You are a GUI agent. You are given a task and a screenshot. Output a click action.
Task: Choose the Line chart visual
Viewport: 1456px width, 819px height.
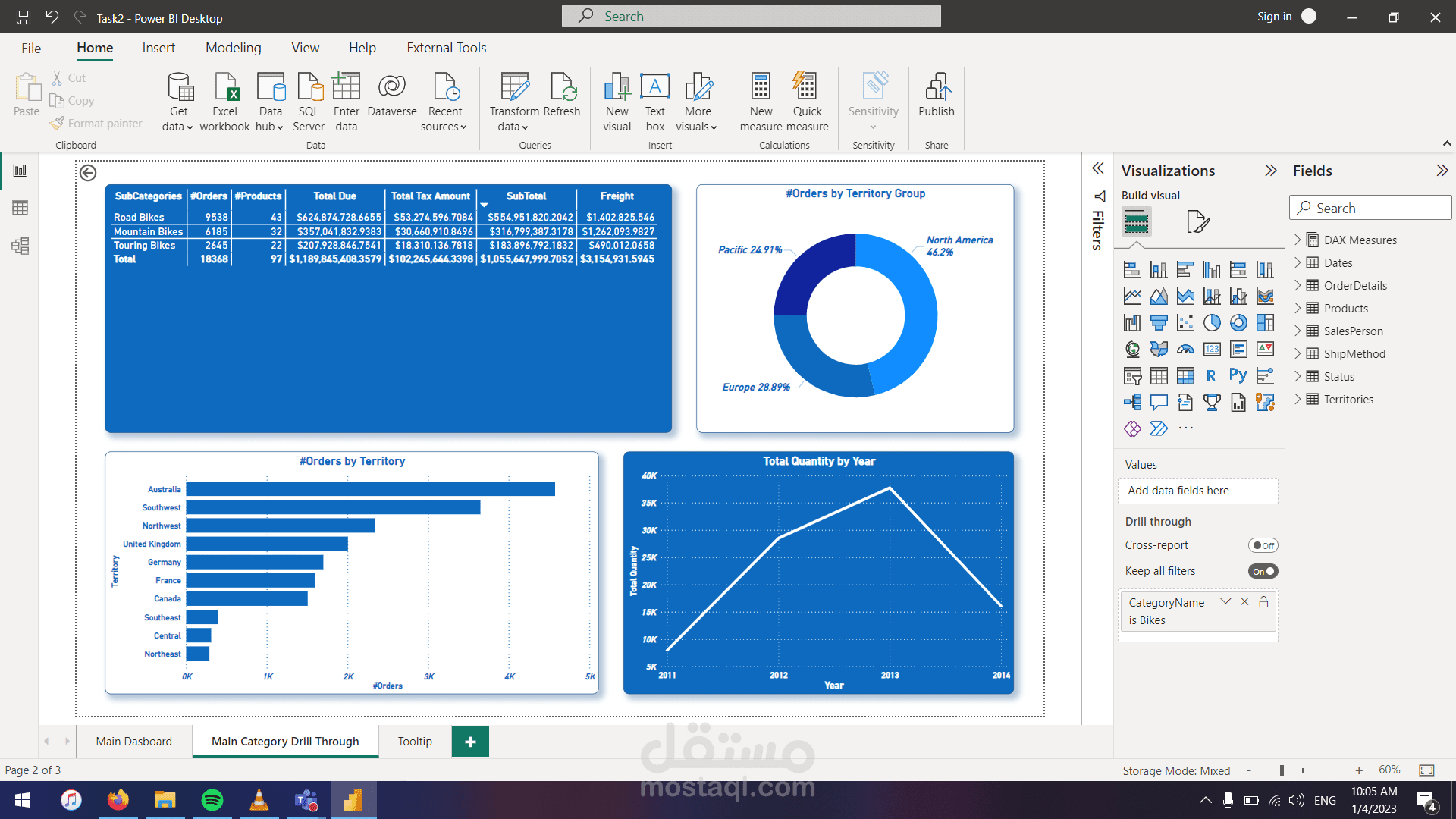coord(1132,296)
